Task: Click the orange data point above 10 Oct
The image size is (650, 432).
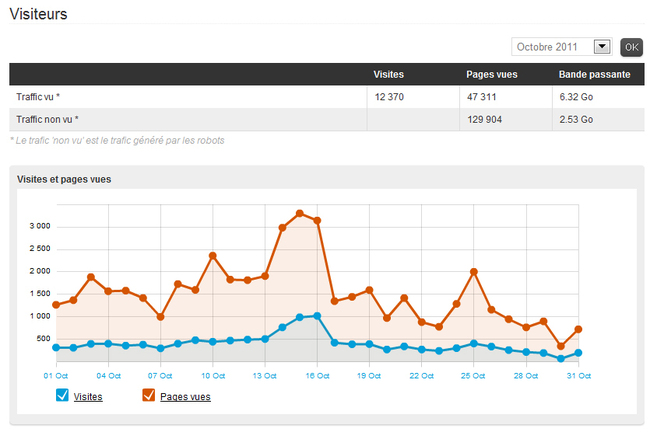Action: click(213, 255)
